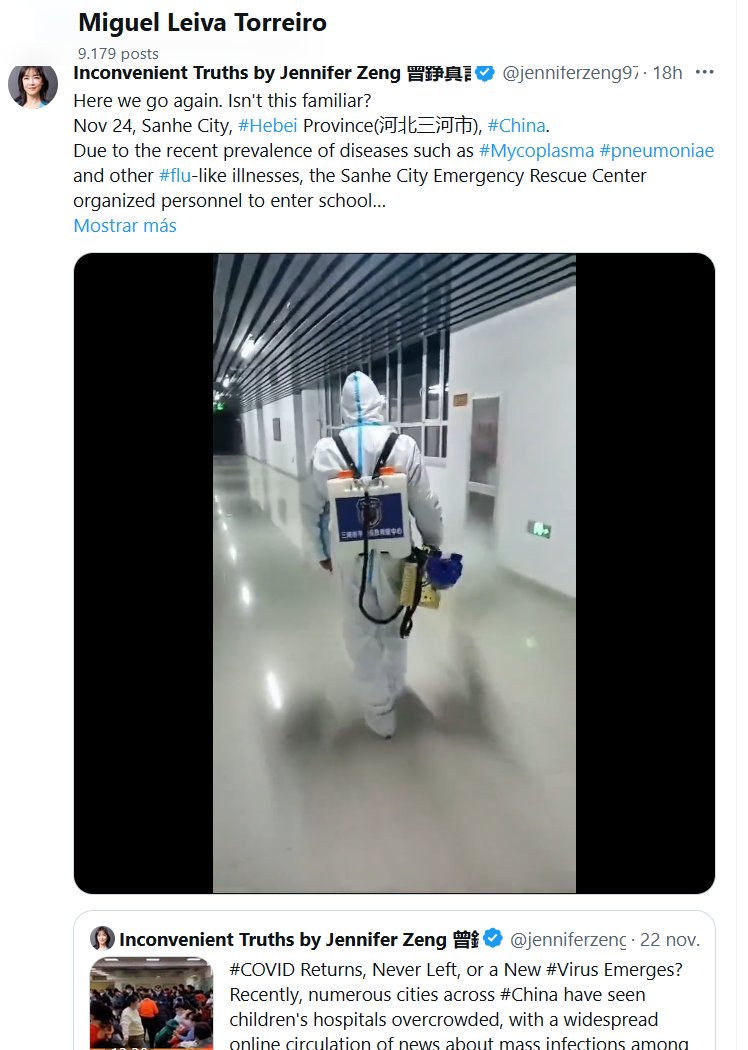This screenshot has height=1050, width=748.
Task: Open the #flu hashtag link
Action: tap(175, 175)
